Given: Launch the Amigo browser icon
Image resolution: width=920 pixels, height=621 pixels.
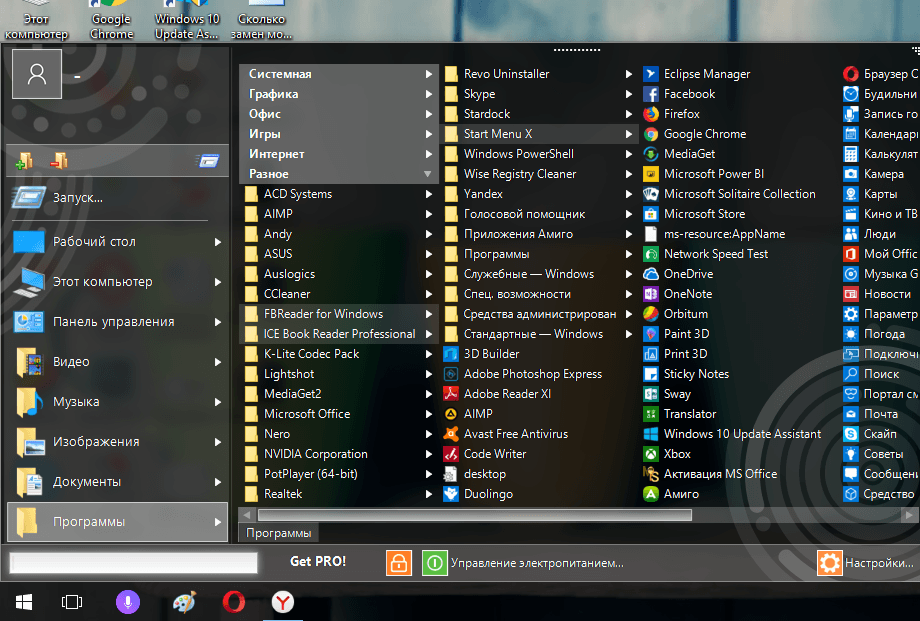Looking at the screenshot, I should click(651, 494).
